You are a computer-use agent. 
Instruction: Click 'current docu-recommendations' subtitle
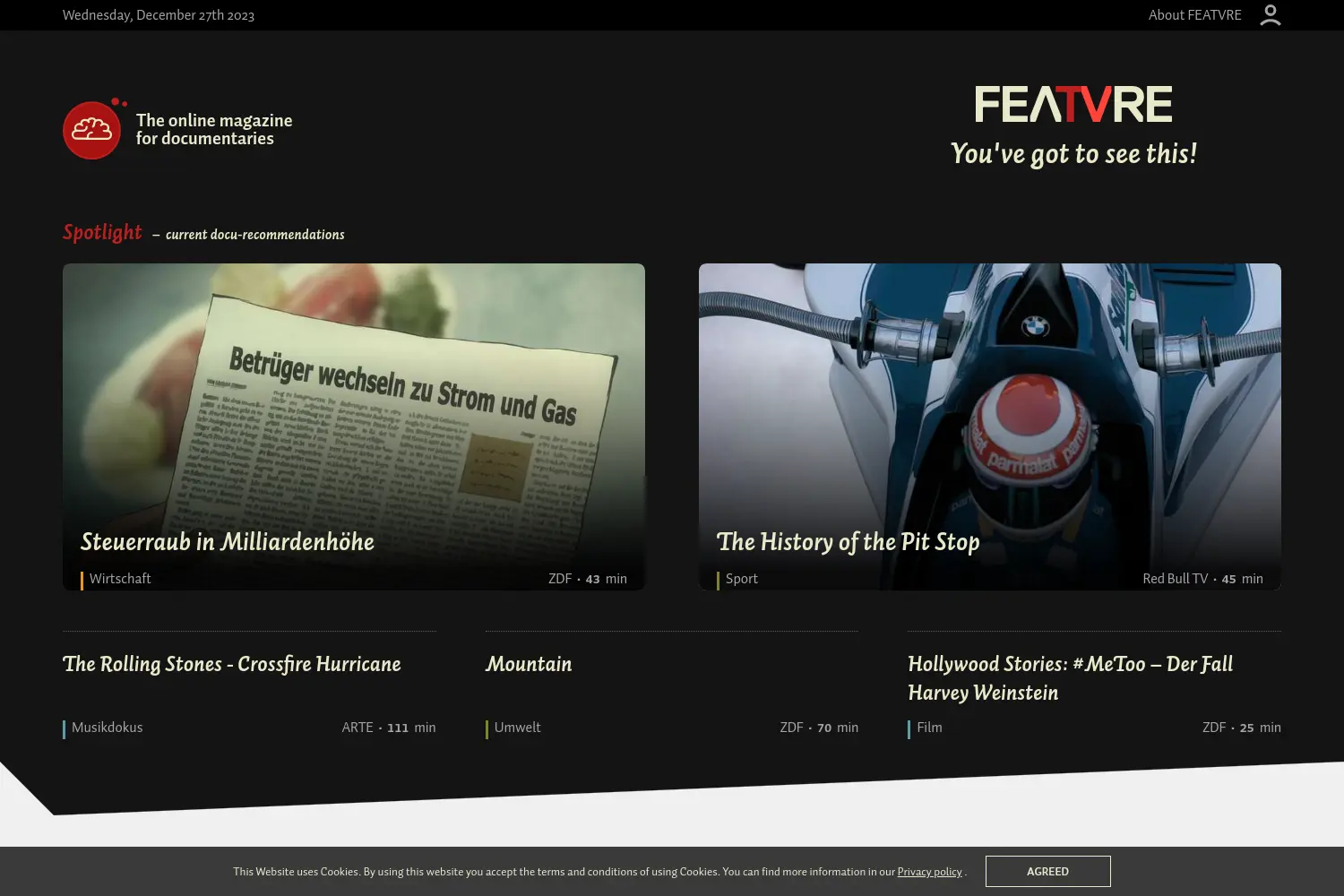[255, 235]
